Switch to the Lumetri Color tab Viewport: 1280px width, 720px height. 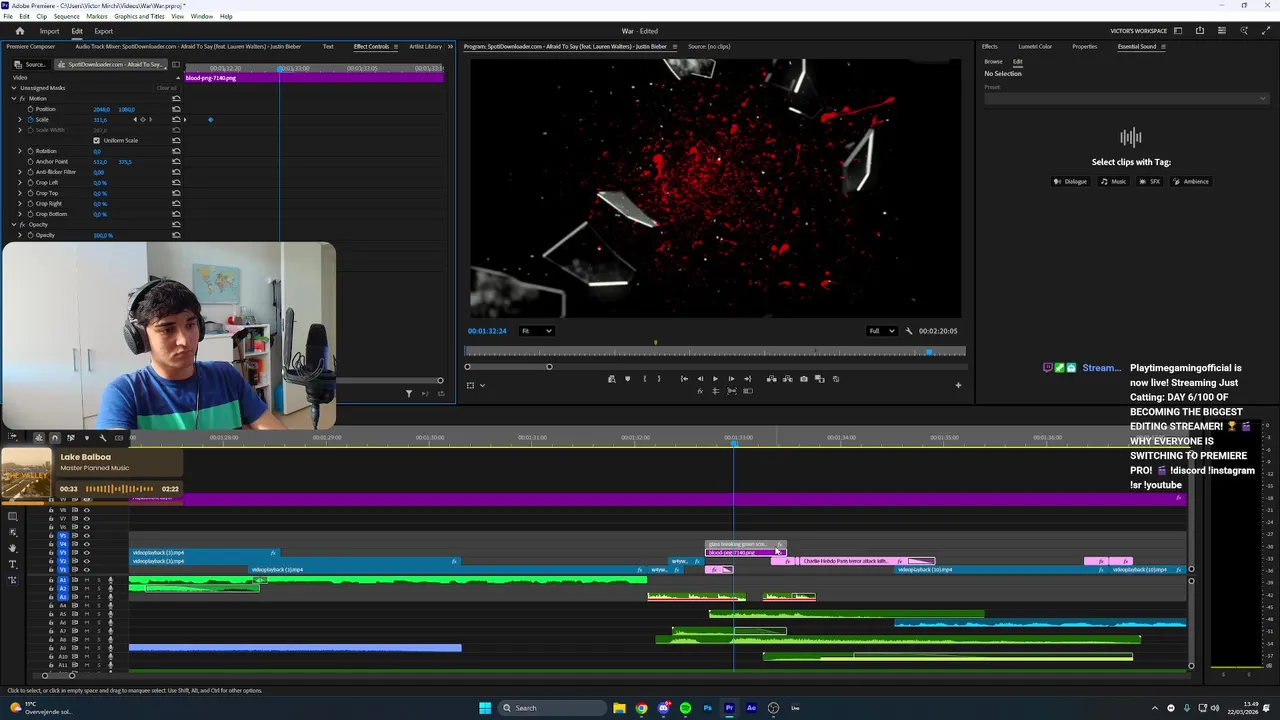click(x=1035, y=46)
